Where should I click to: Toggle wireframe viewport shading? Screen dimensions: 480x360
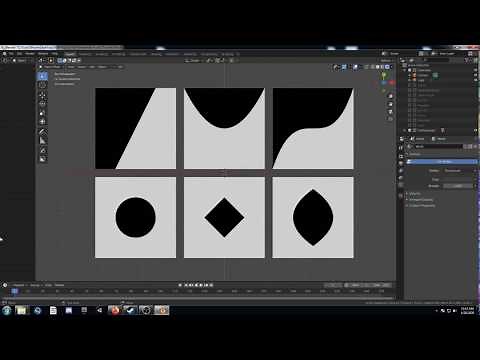[x=372, y=67]
